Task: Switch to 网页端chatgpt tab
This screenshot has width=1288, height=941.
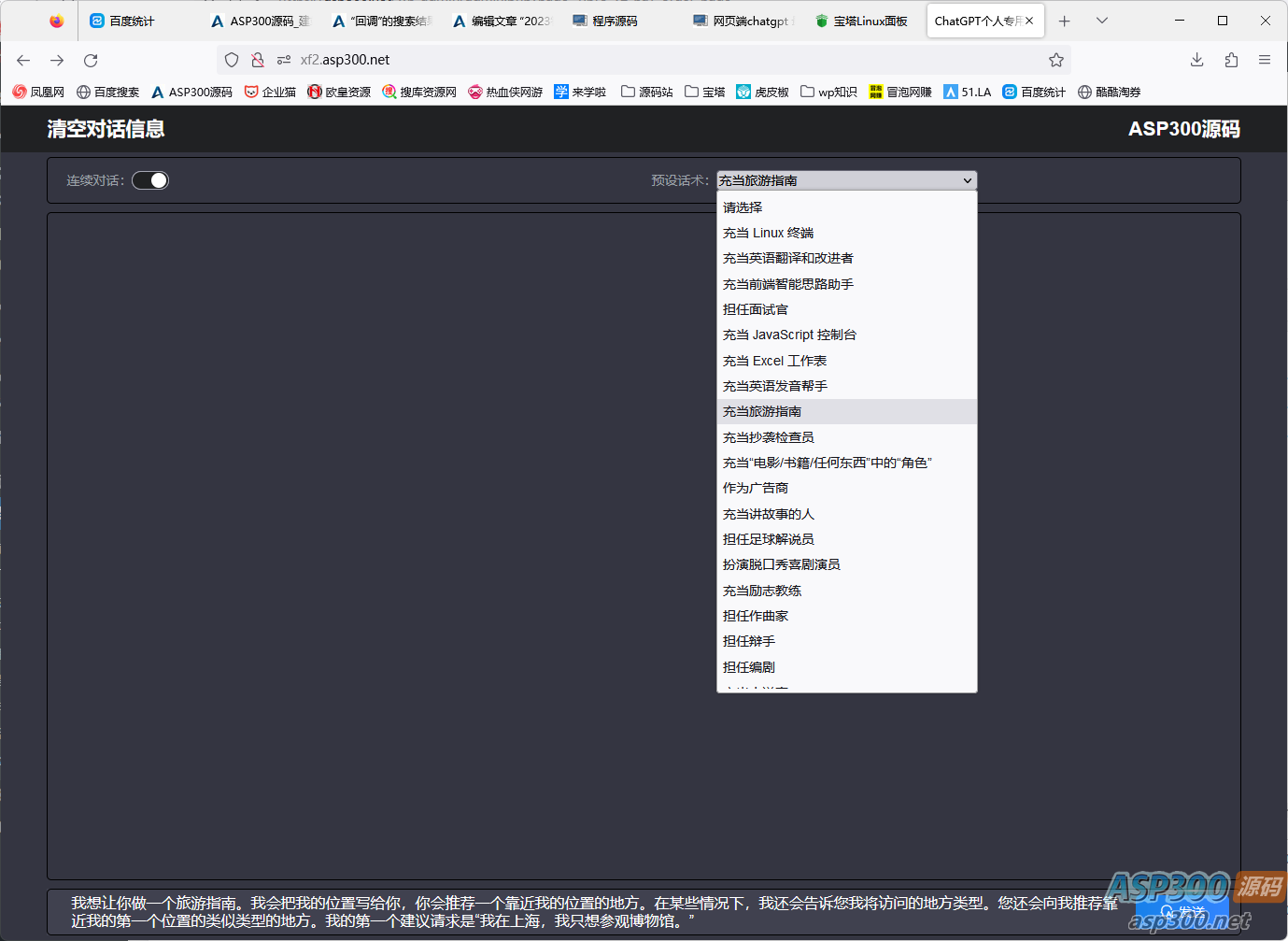Action: (742, 21)
